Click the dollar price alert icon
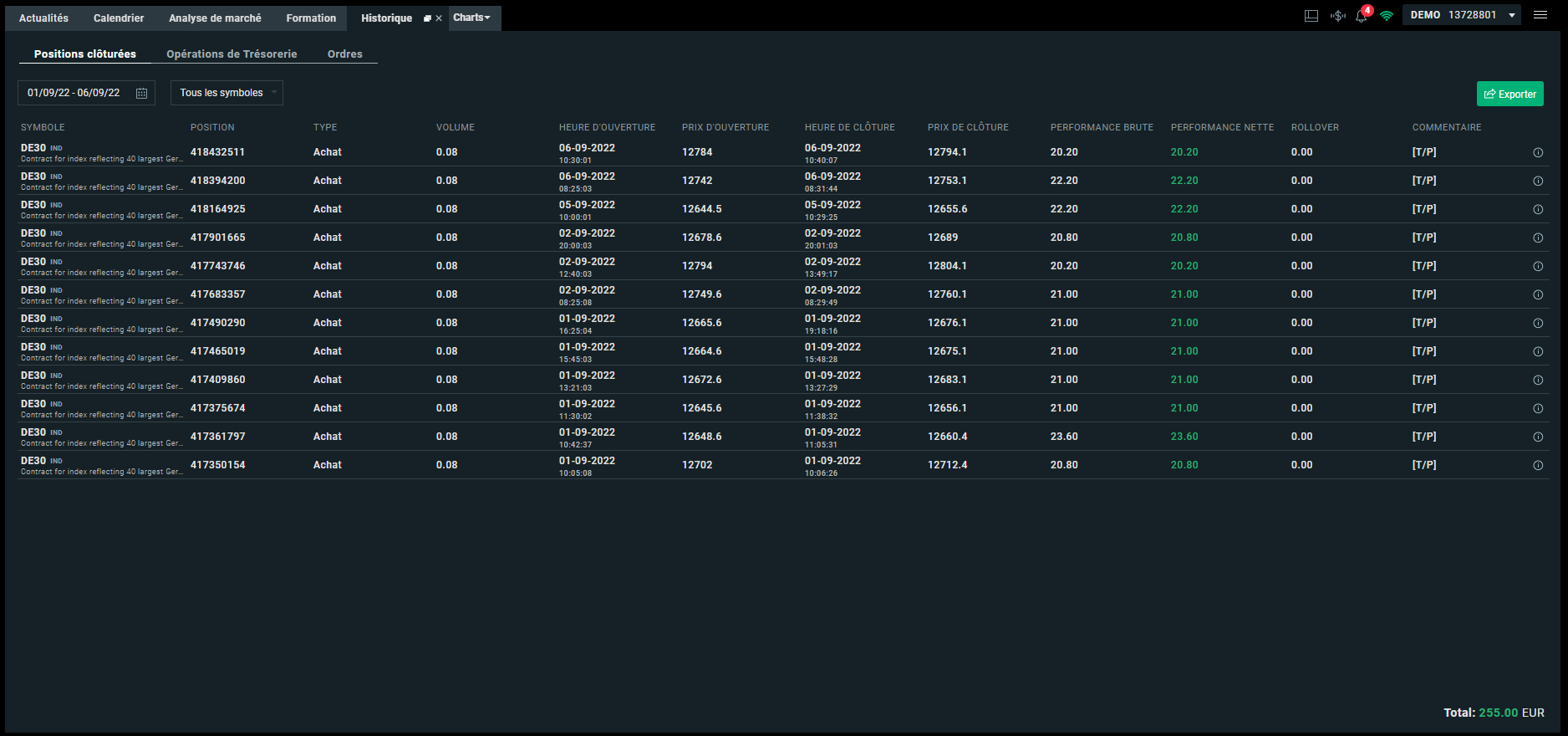1568x736 pixels. tap(1337, 16)
